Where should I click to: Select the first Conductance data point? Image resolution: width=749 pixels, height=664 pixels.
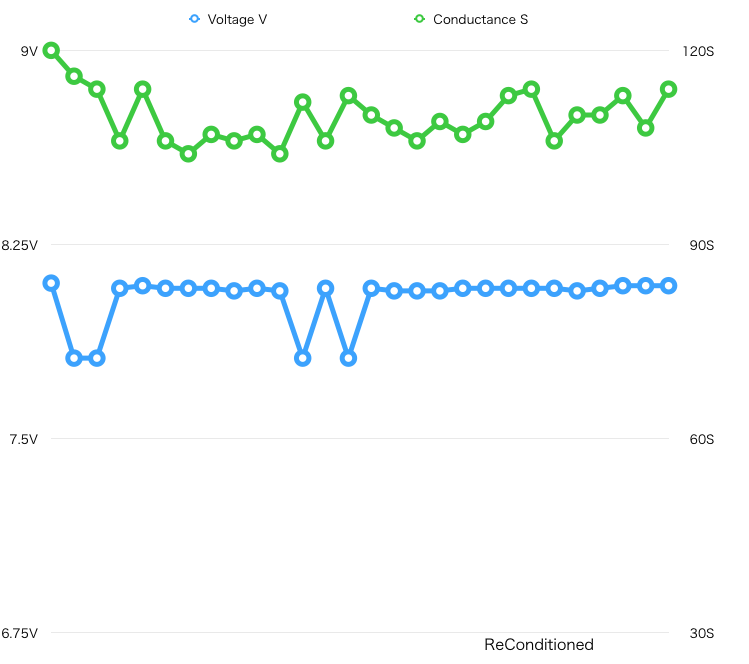pos(51,50)
